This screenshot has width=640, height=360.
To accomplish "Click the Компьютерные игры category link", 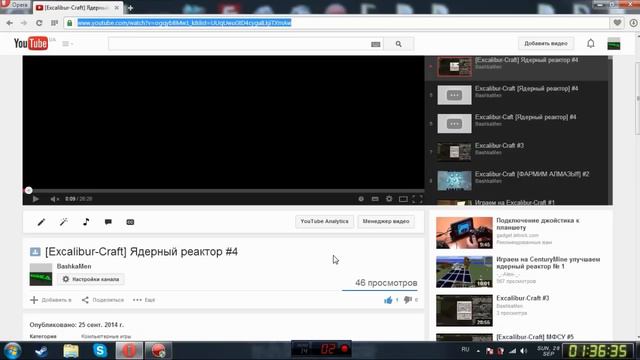I will [106, 336].
